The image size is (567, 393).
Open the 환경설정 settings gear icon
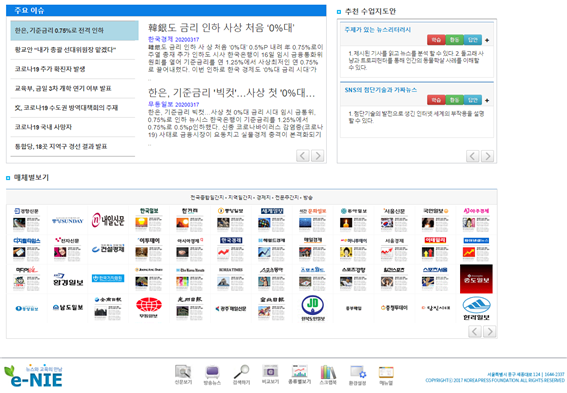[x=358, y=375]
